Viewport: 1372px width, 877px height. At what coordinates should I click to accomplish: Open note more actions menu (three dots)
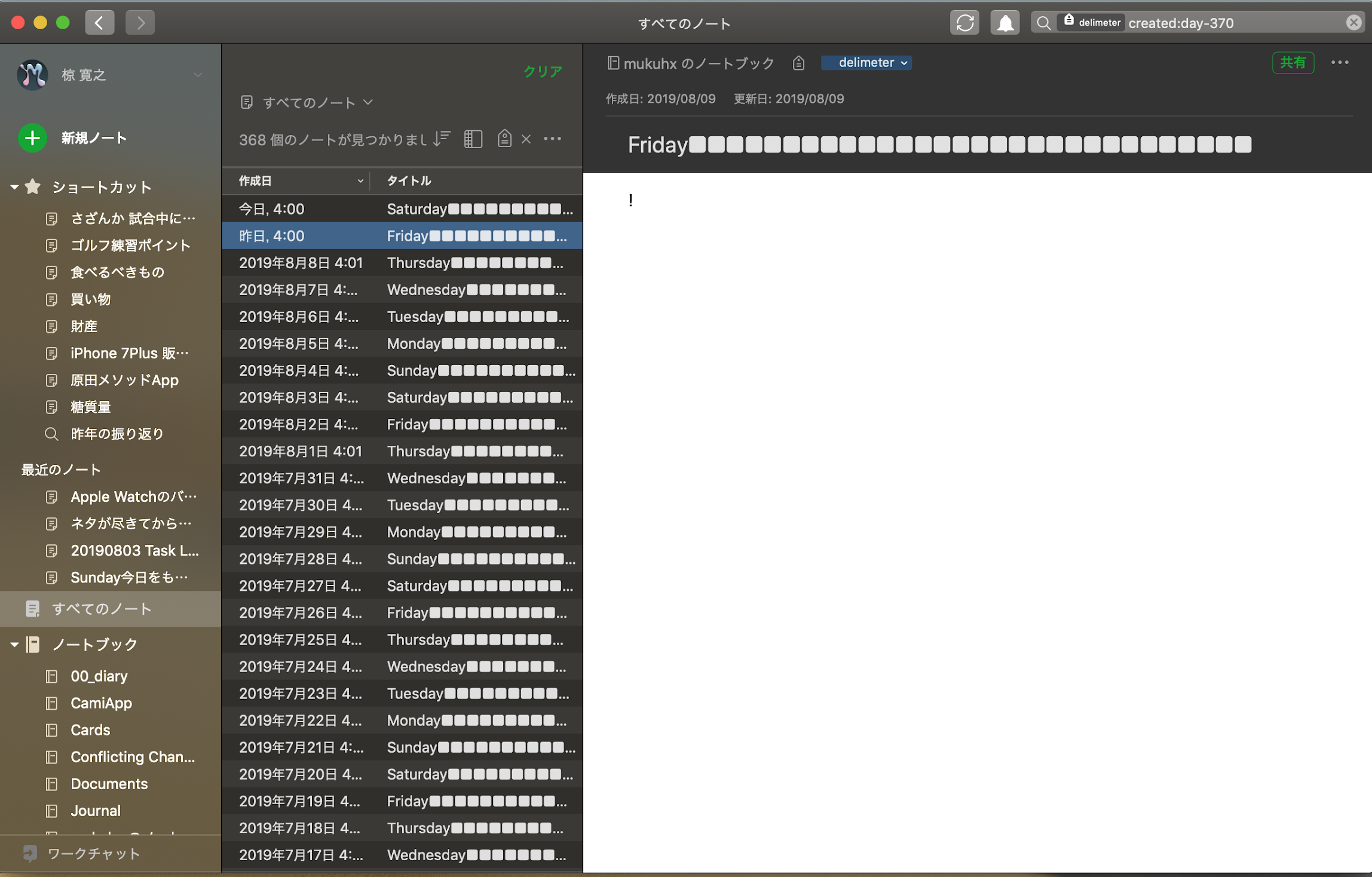click(1340, 62)
